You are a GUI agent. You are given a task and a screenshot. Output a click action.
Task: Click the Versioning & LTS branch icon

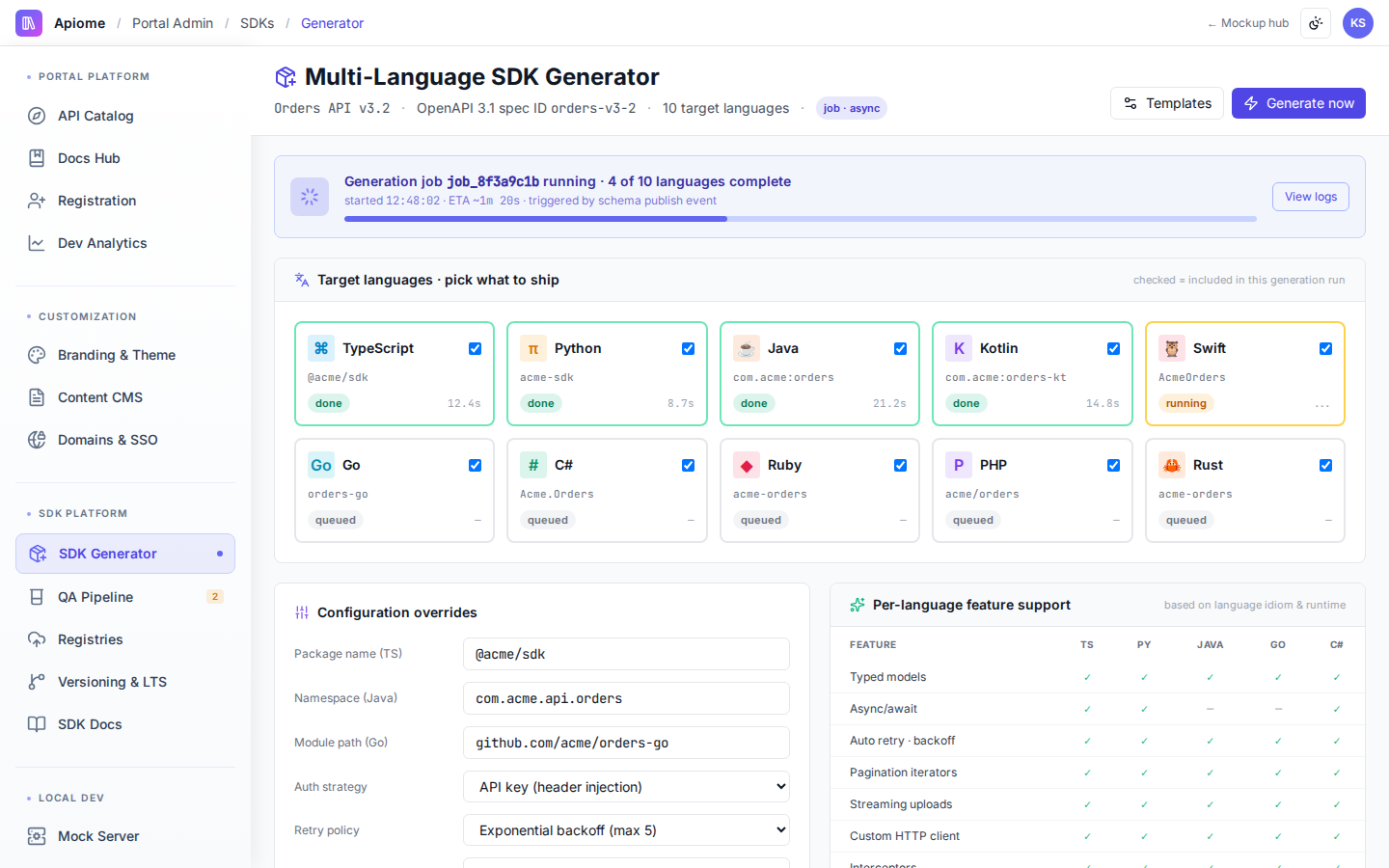[37, 682]
